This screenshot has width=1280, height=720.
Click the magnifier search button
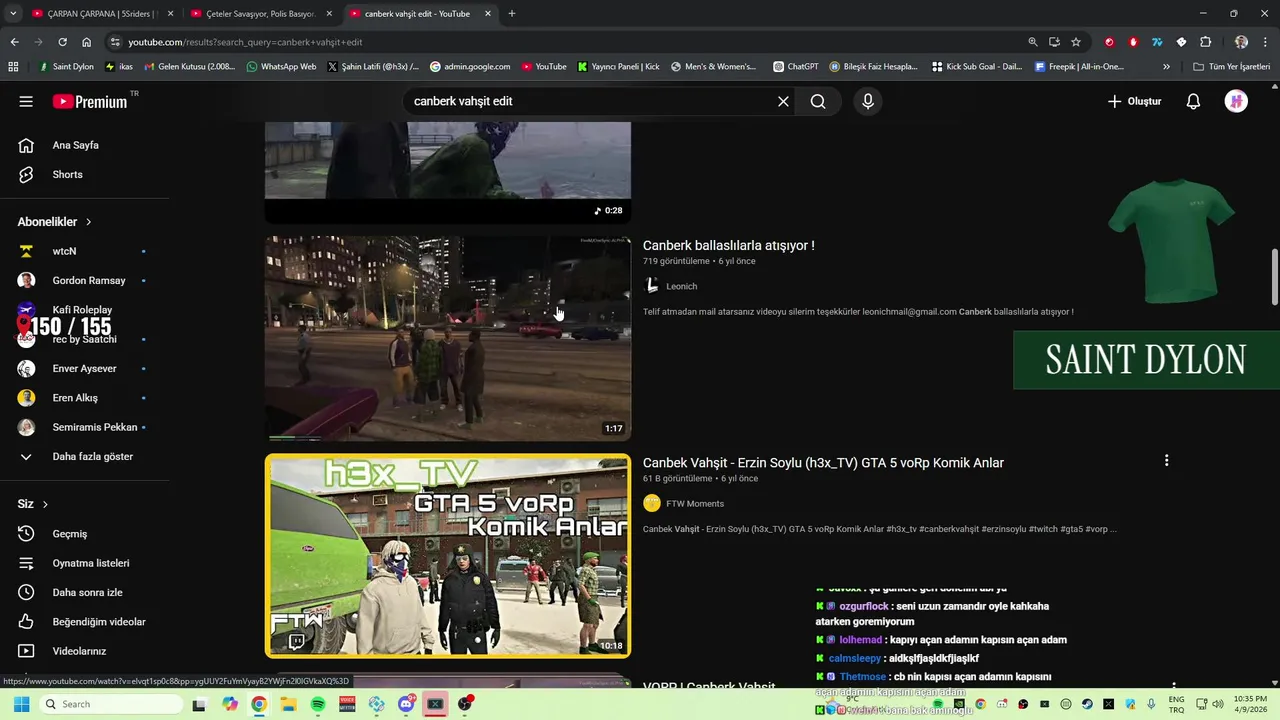(x=818, y=101)
